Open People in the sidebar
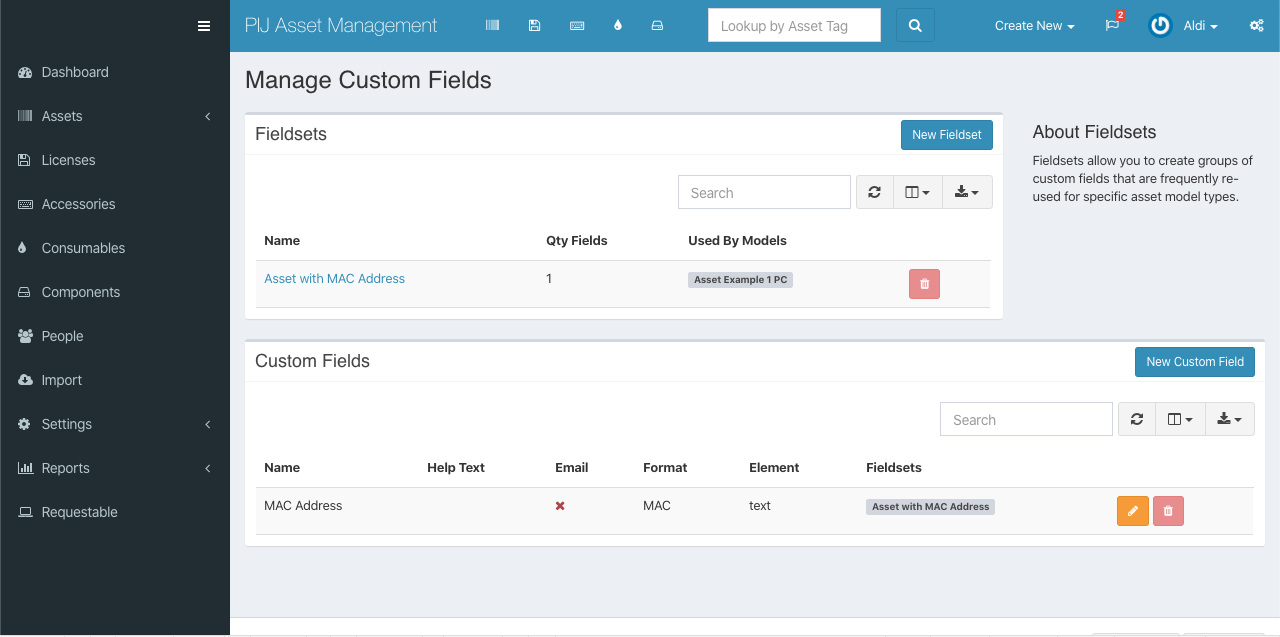 click(x=62, y=336)
